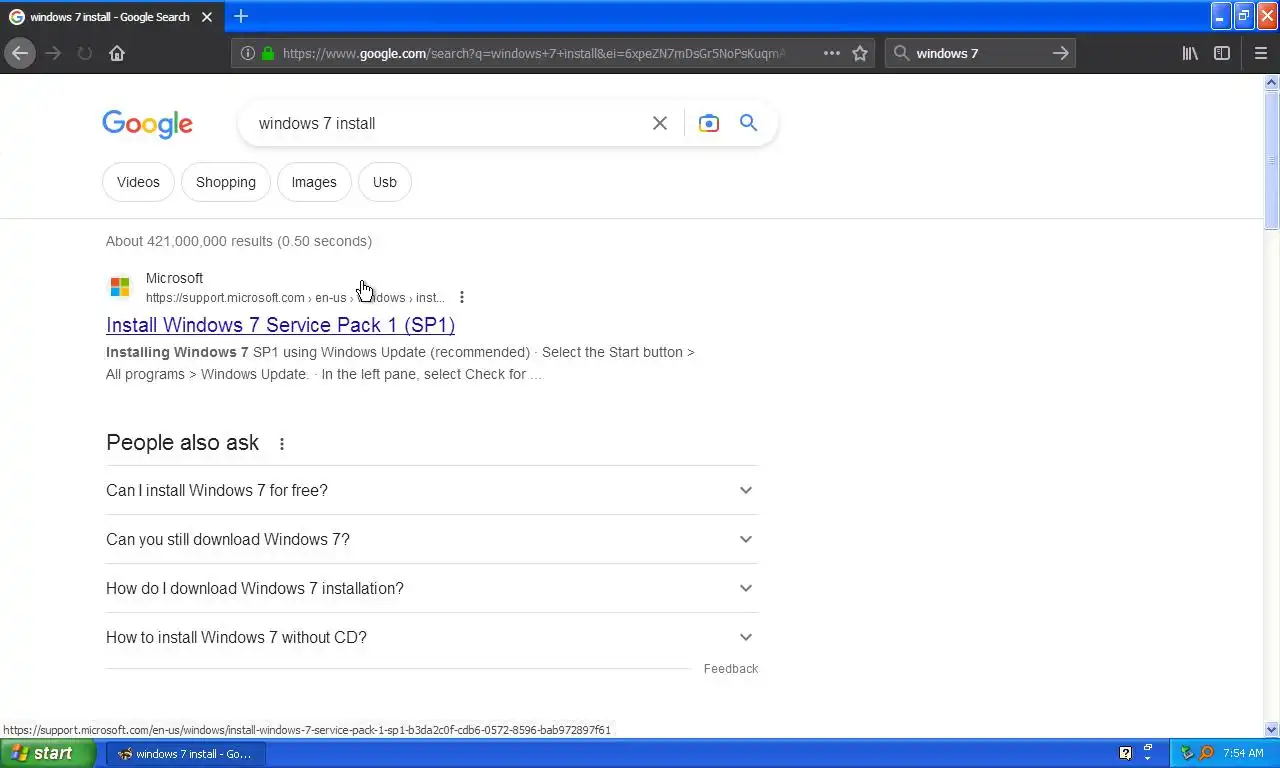Search by image with the camera icon

coord(709,123)
